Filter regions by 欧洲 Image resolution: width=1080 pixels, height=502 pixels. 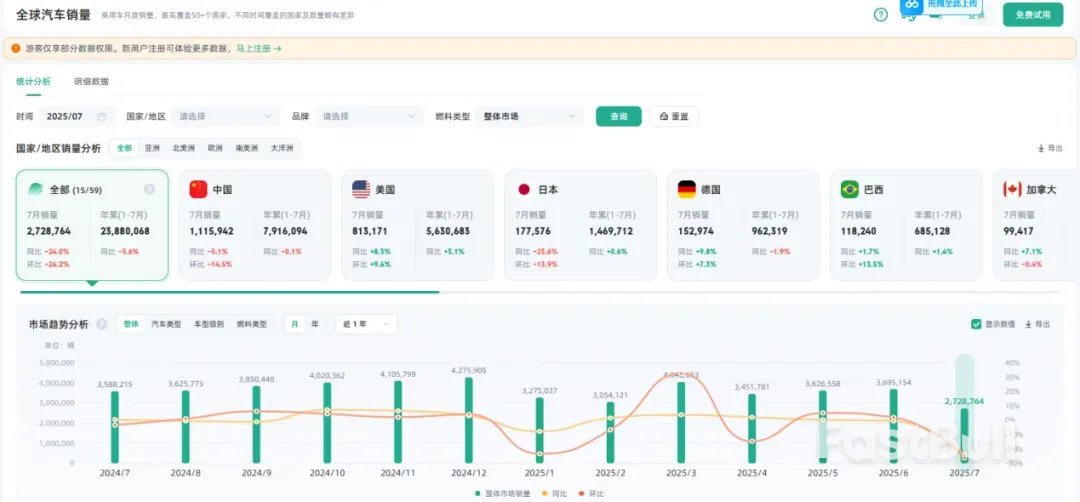(215, 148)
